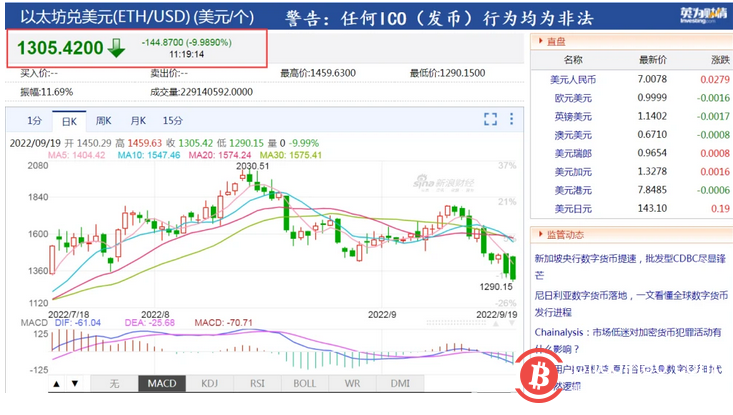Click the up arrow indicator button

point(57,384)
